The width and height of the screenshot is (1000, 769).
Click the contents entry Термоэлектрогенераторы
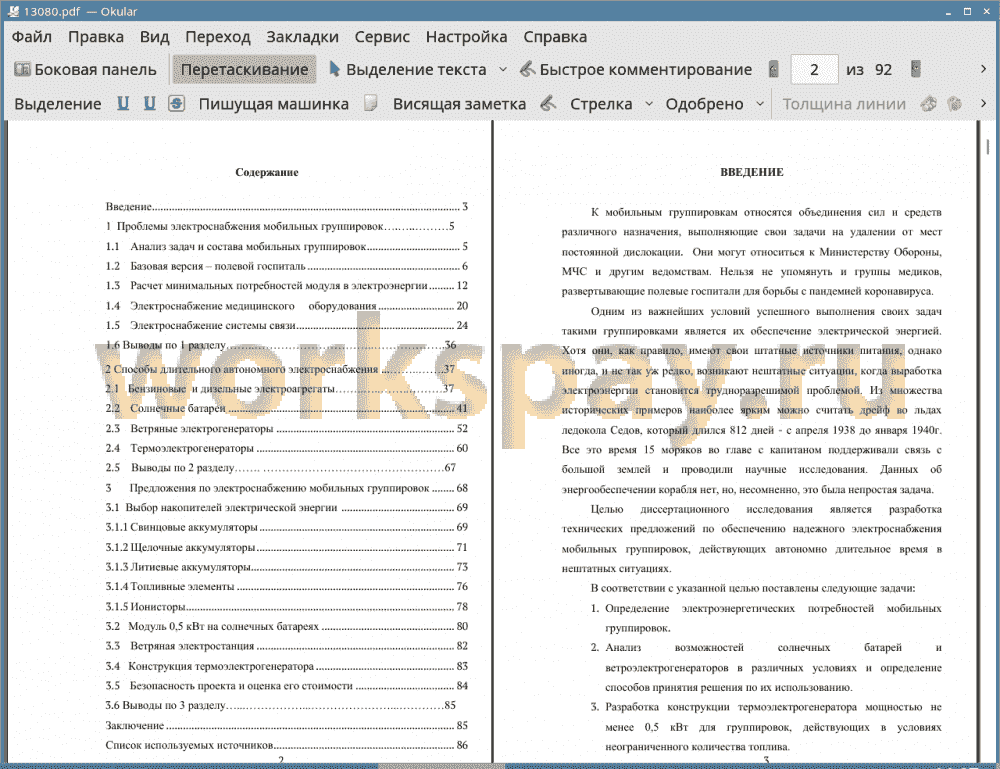[287, 448]
